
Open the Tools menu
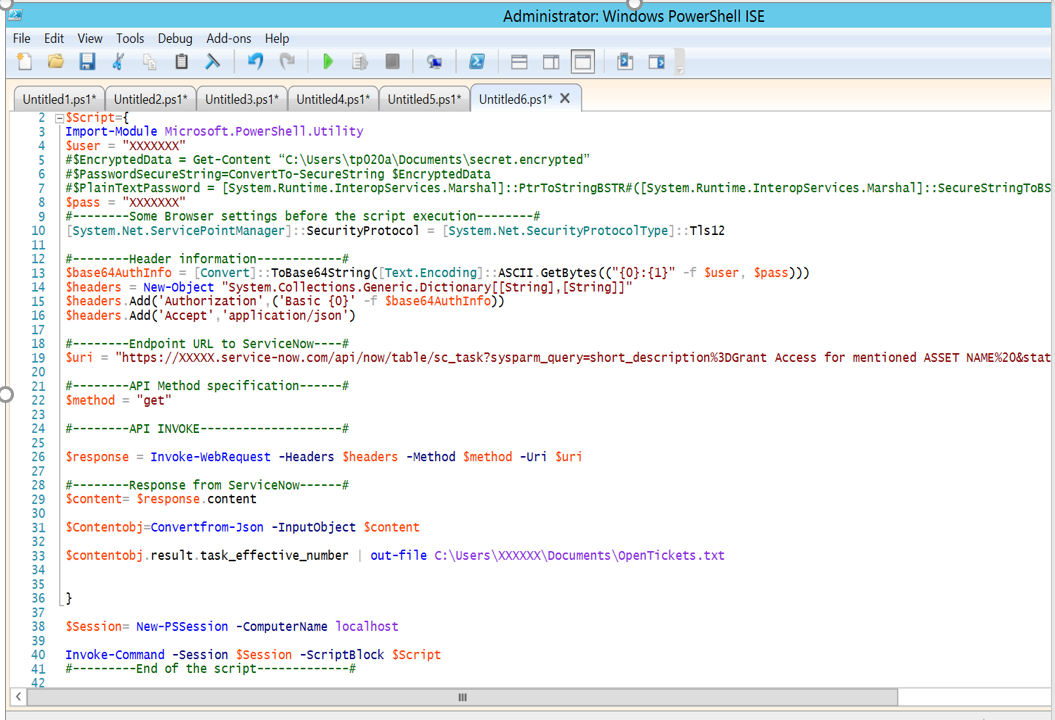(x=130, y=38)
